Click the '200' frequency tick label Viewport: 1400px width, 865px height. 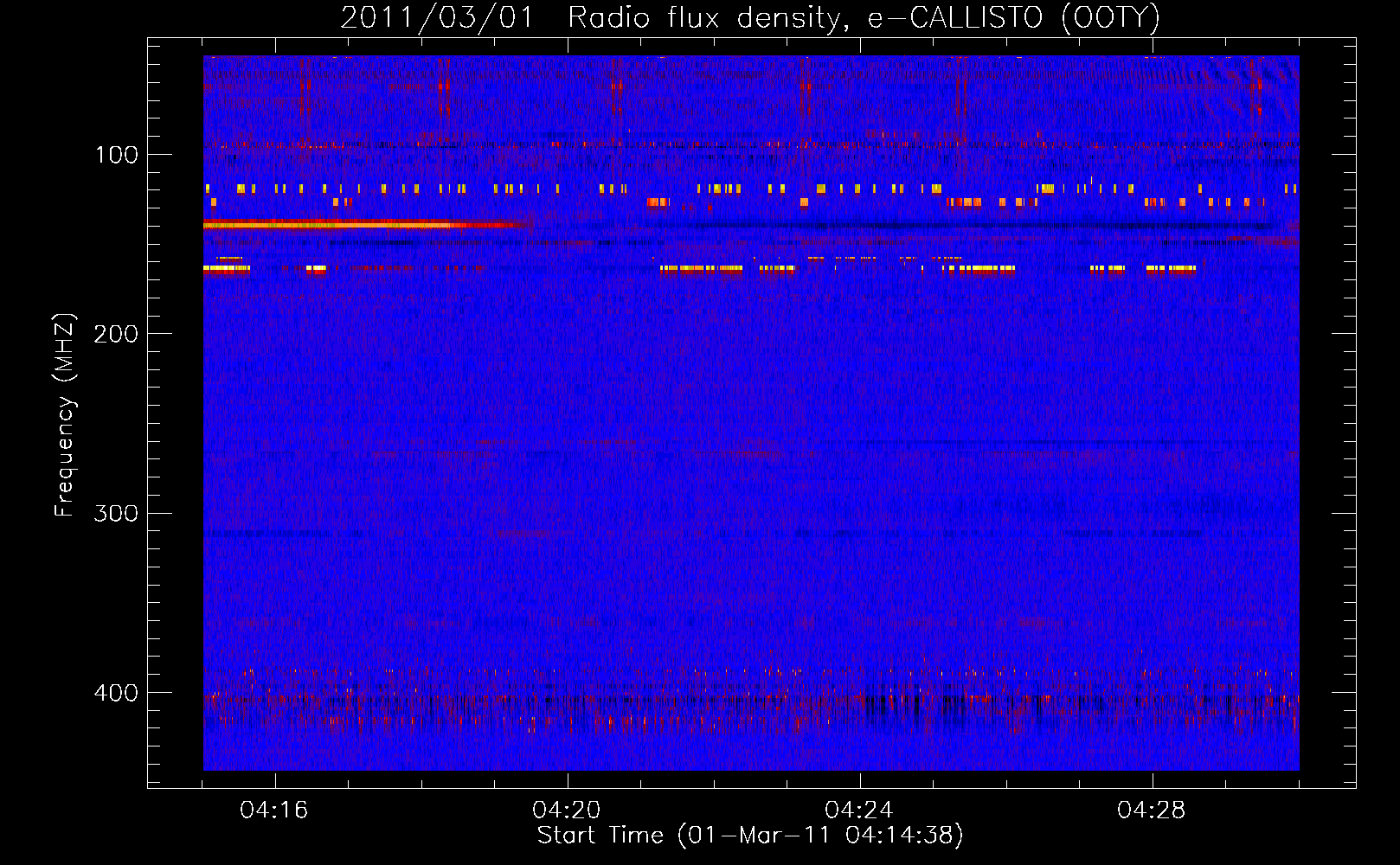pyautogui.click(x=116, y=334)
